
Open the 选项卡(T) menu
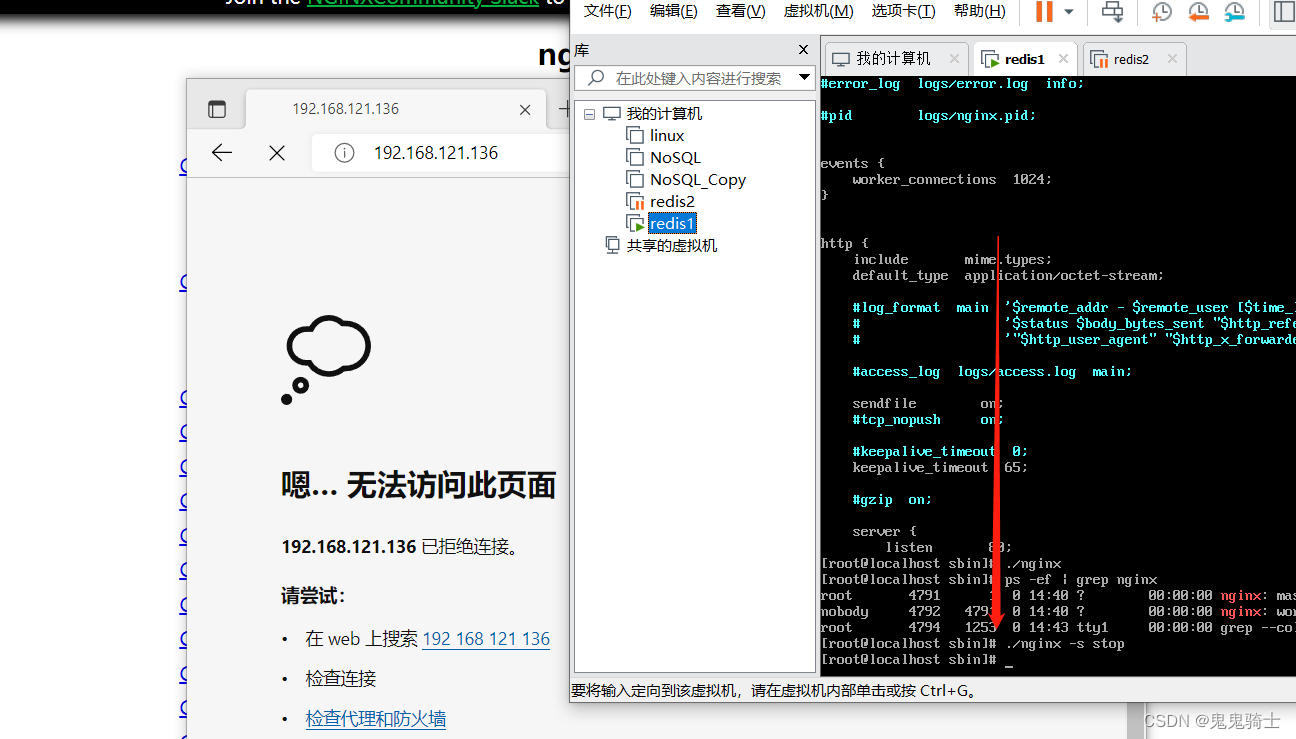(903, 11)
